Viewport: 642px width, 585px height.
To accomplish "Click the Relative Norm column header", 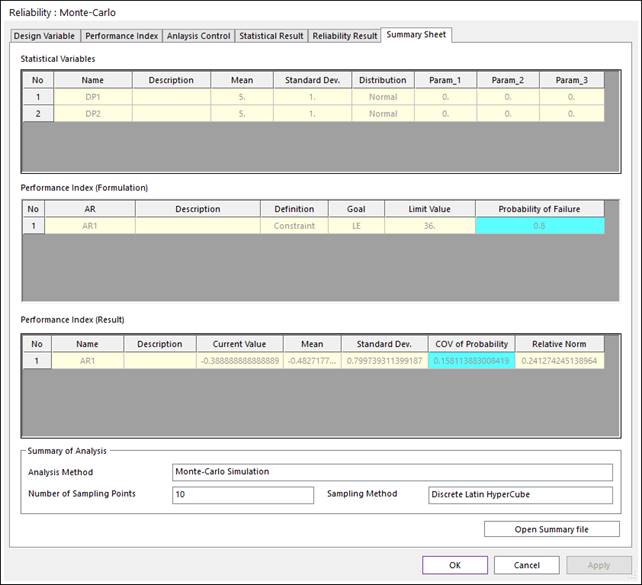I will point(559,344).
